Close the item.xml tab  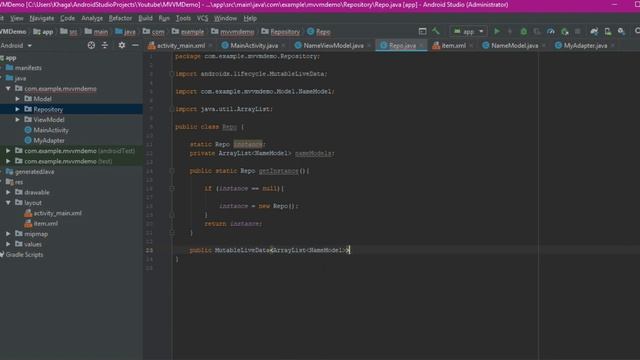471,46
